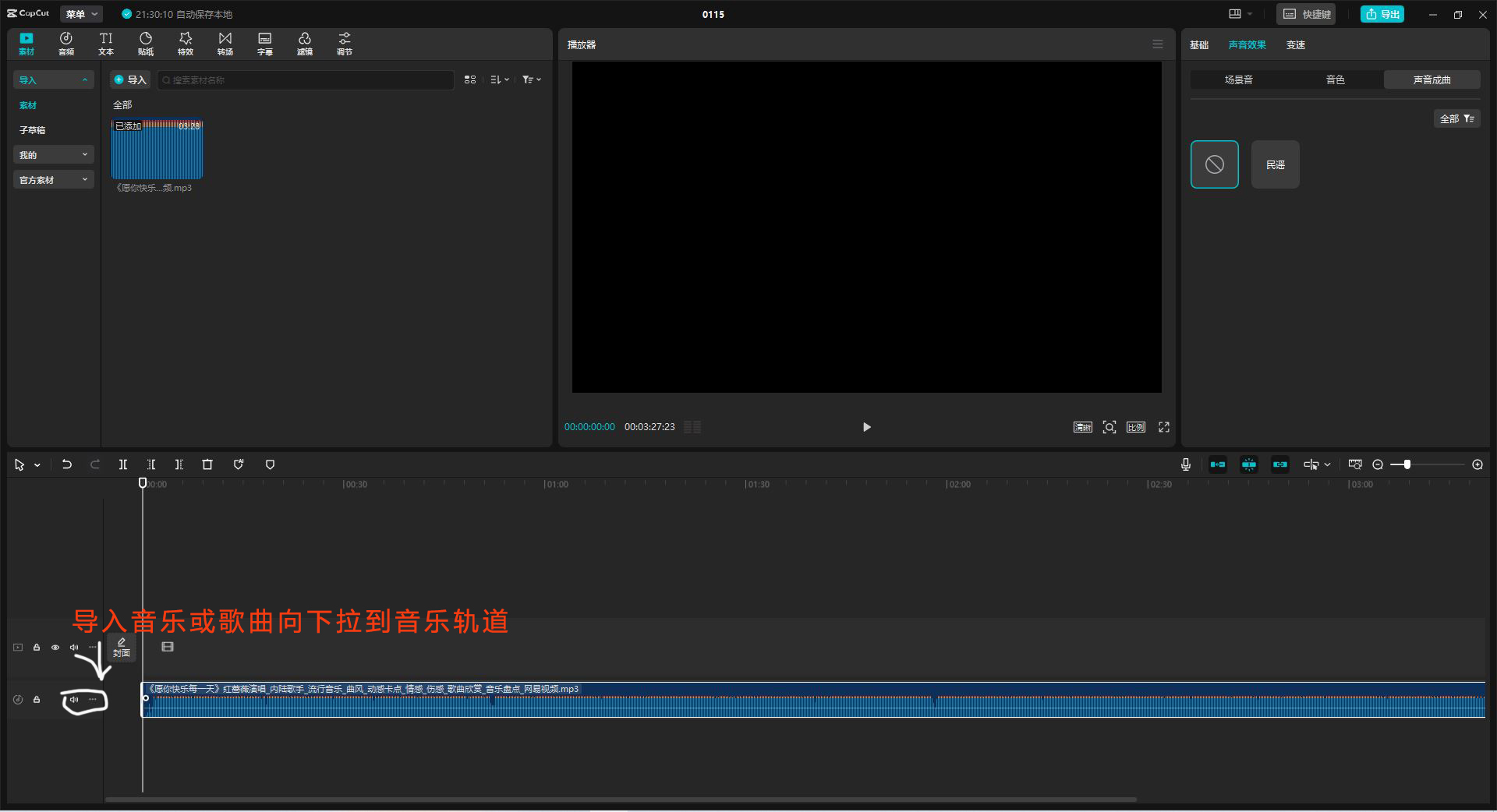Screen dimensions: 1497x812
Task: Click the 比例 aspect ratio button
Action: tap(1136, 427)
